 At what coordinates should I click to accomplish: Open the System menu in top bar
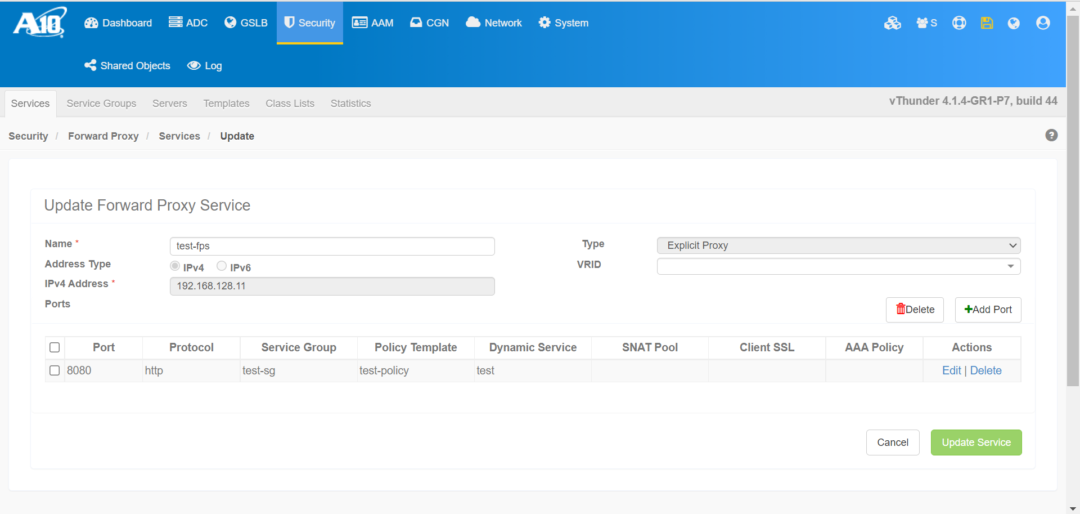(x=563, y=23)
